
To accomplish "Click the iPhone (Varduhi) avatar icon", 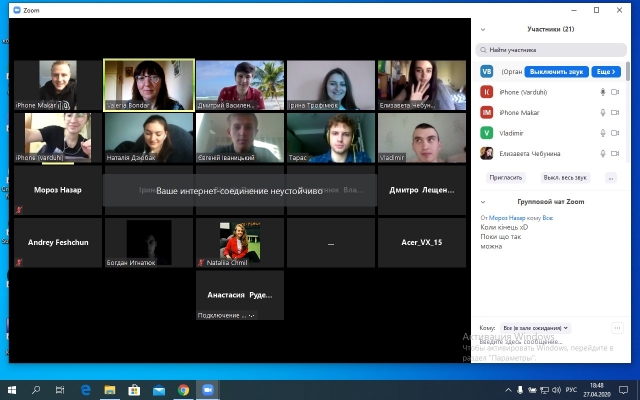I will point(487,92).
